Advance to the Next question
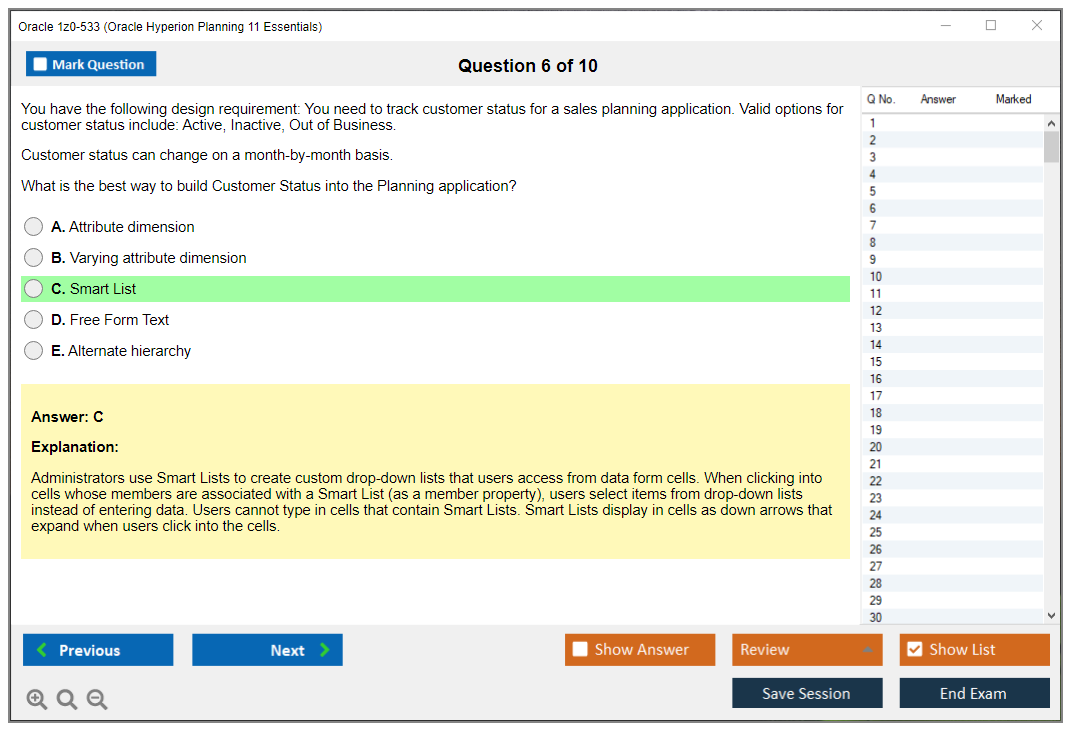The height and width of the screenshot is (735, 1075). [x=267, y=650]
